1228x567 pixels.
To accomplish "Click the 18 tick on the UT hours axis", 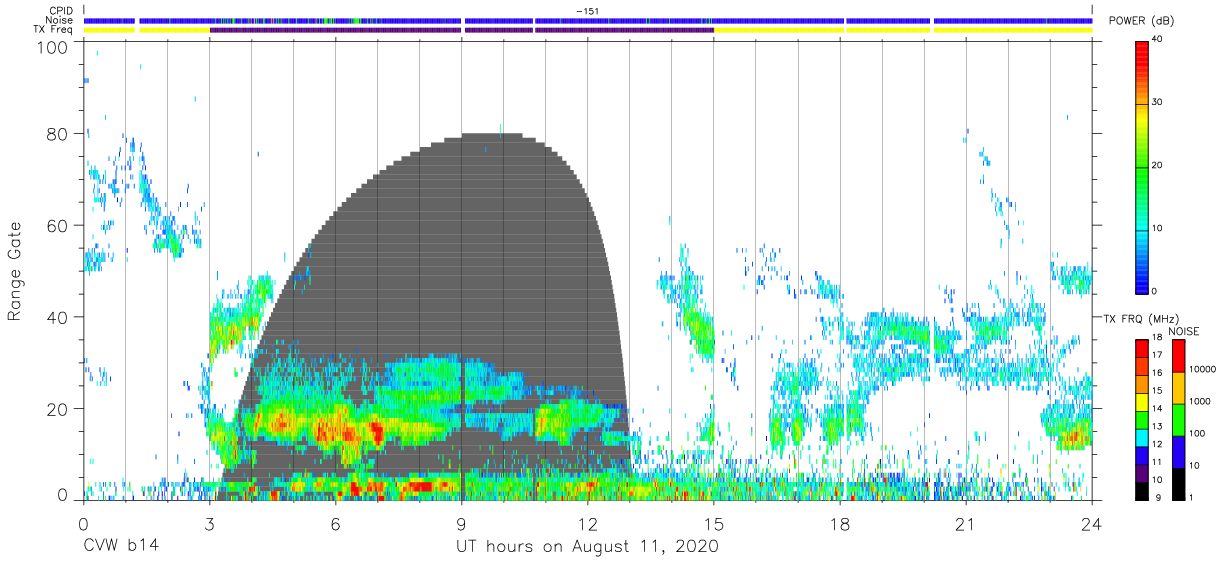I will point(839,523).
